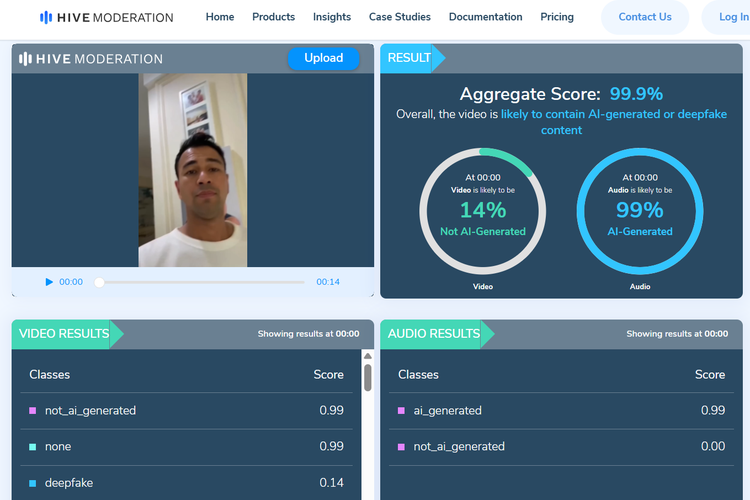Open the Case Studies page
Viewport: 750px width, 500px height.
pos(399,17)
